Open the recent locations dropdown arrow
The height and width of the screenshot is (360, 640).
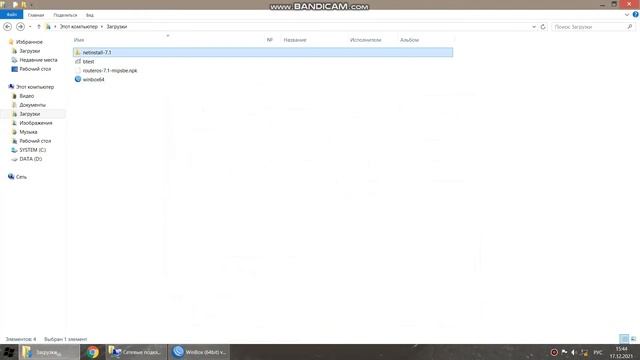point(30,27)
